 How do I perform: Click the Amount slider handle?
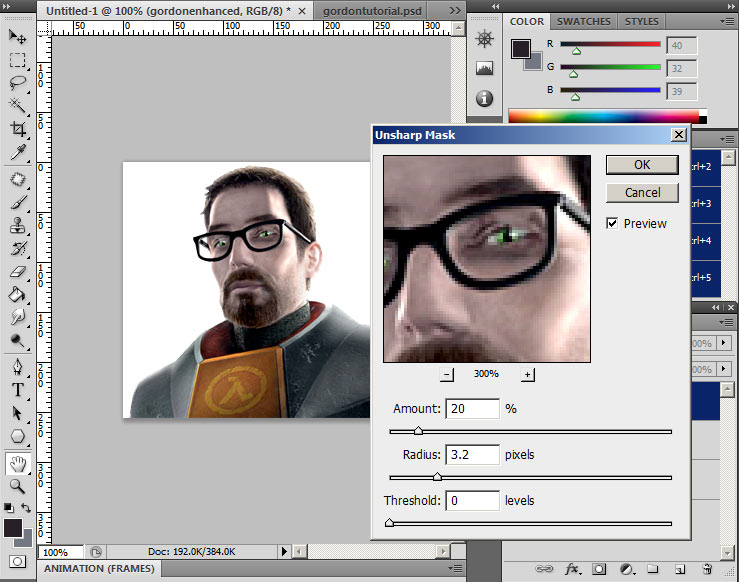(418, 431)
